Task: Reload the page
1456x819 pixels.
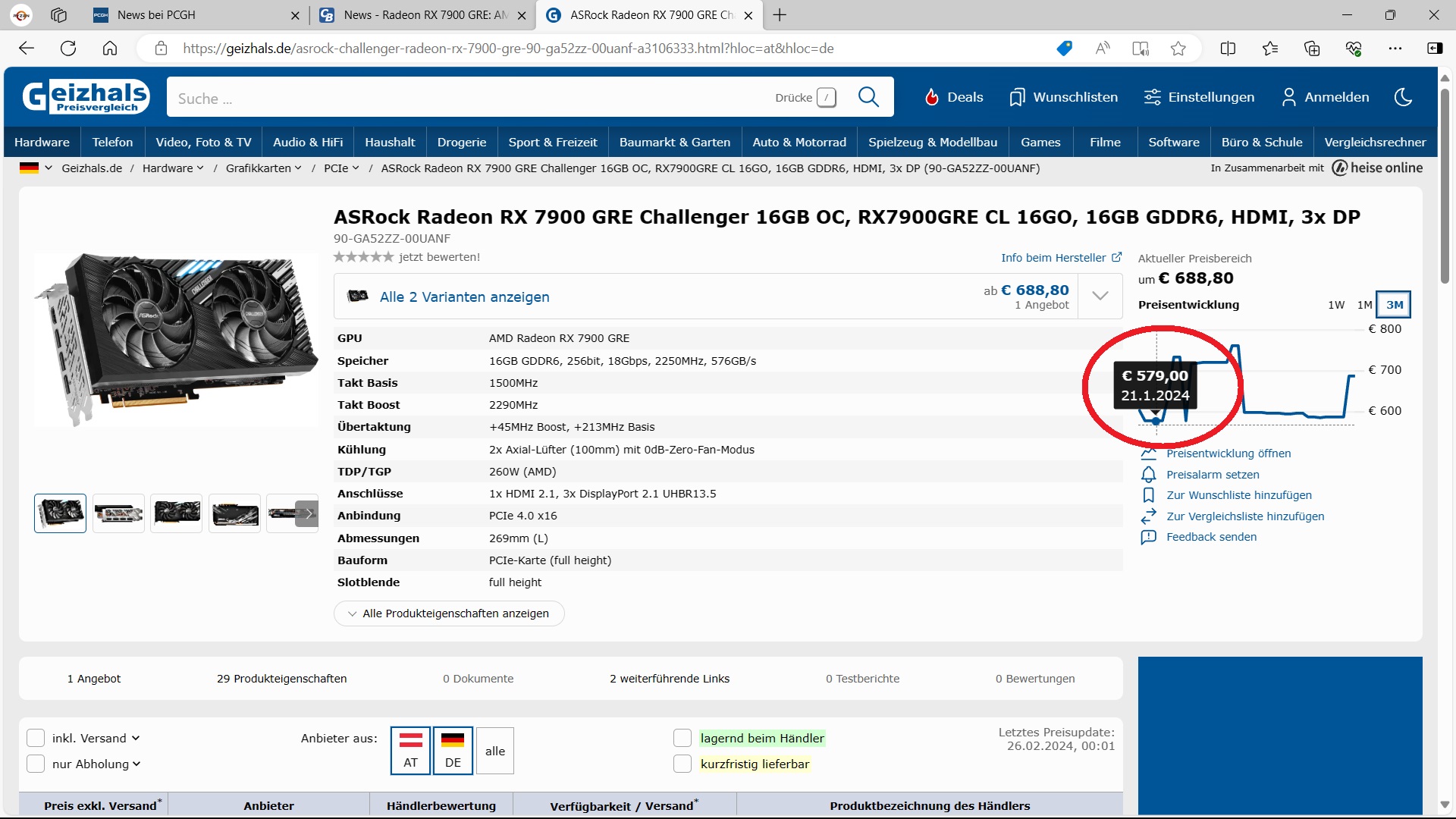Action: coord(68,49)
